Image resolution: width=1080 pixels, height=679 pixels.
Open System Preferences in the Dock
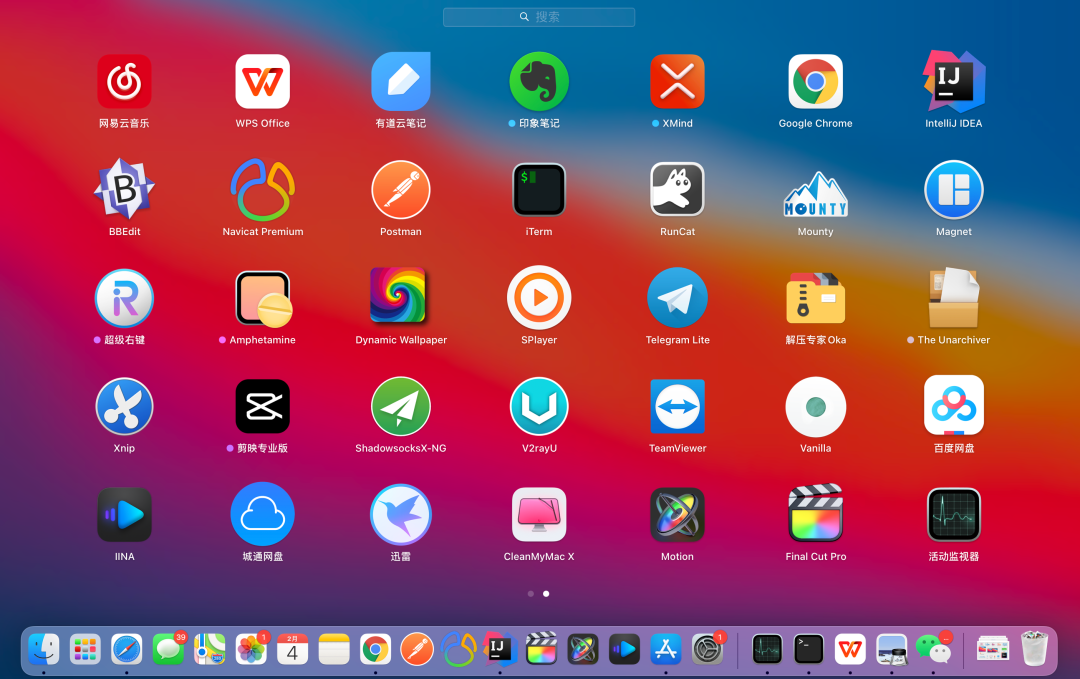(x=707, y=649)
